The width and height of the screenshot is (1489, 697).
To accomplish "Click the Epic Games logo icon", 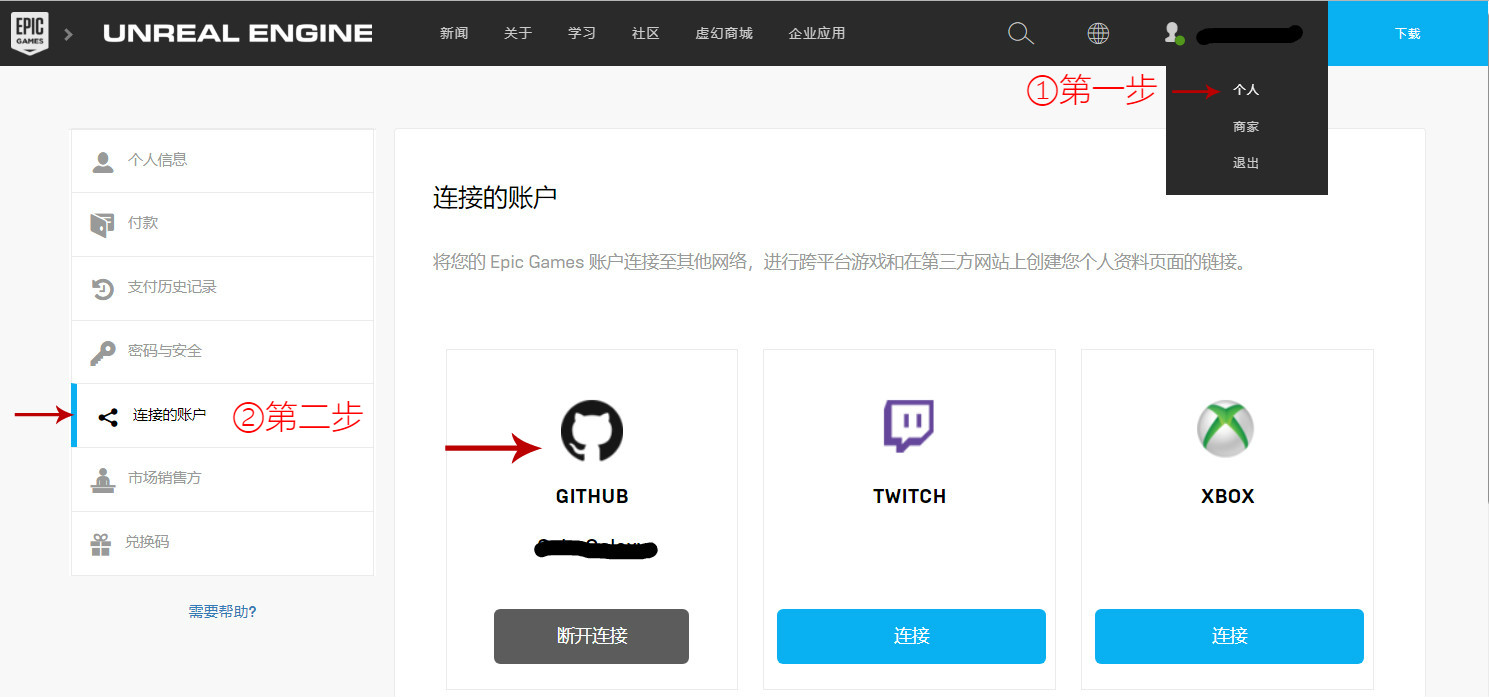I will (x=29, y=32).
